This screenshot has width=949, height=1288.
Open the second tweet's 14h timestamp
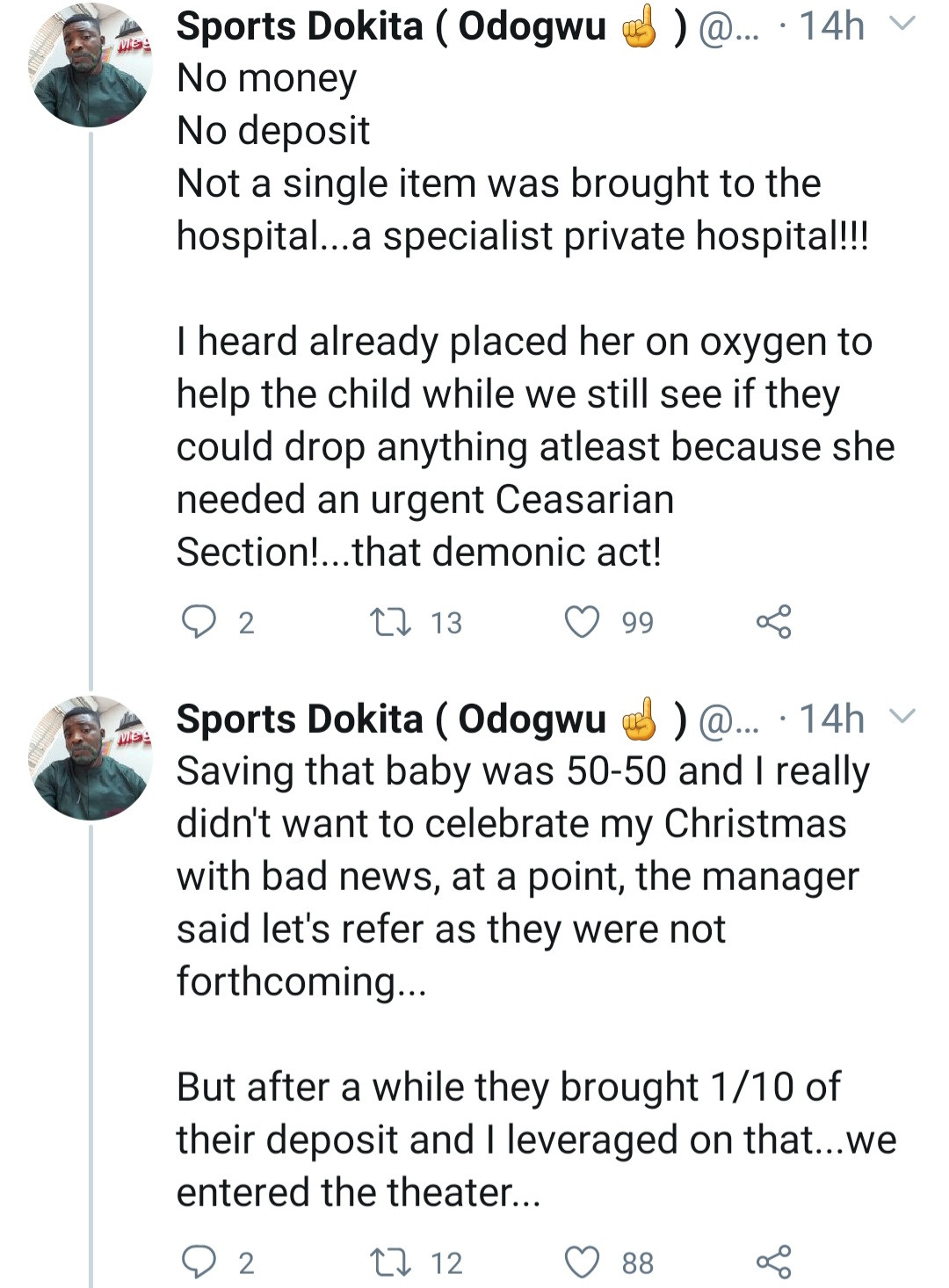(830, 720)
